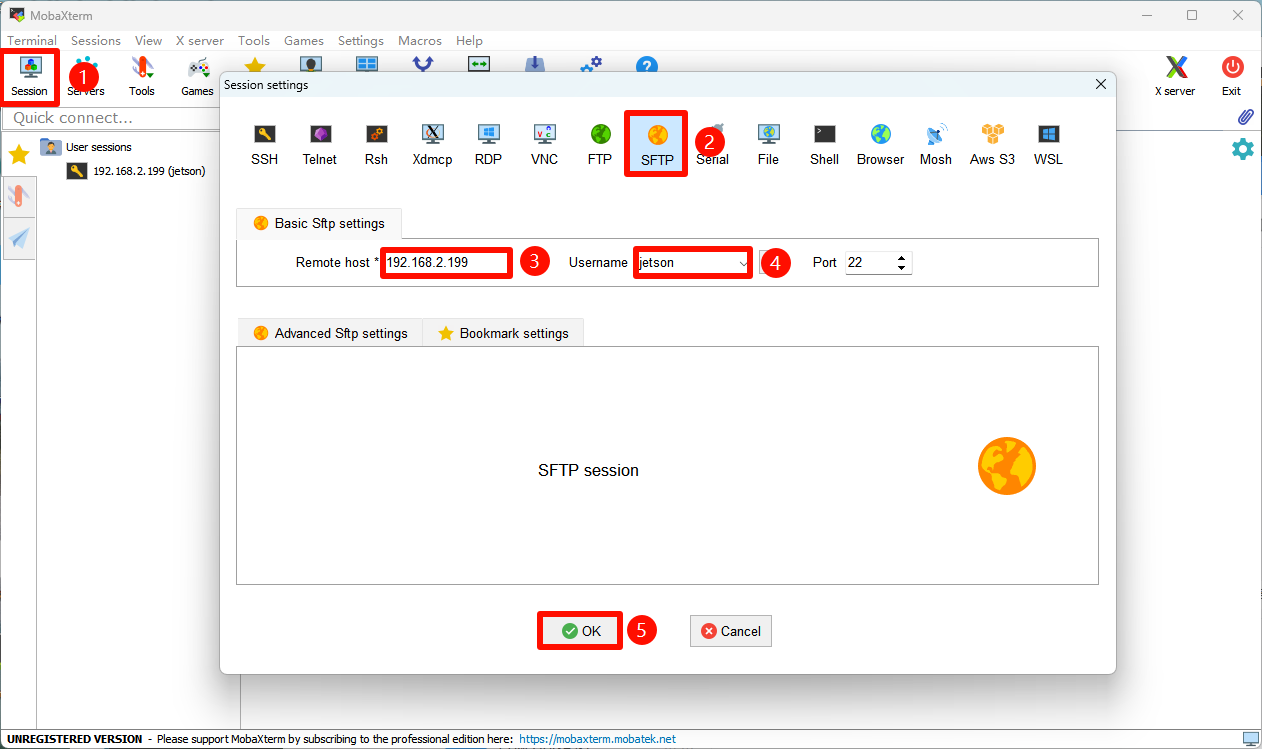Expand the Username dropdown list
The image size is (1262, 749).
coord(743,263)
